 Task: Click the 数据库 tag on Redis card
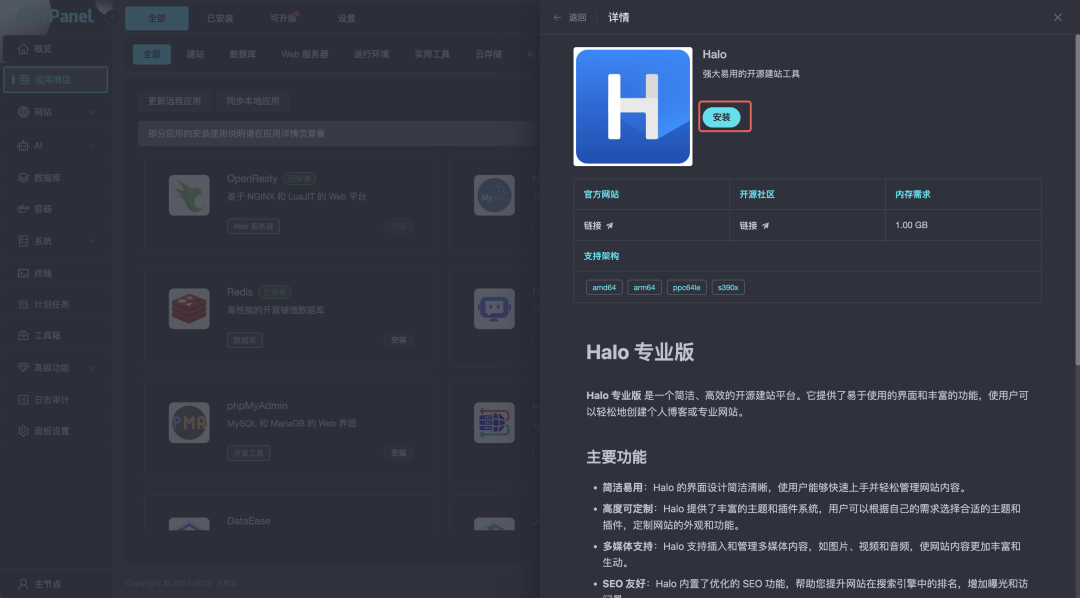(245, 340)
